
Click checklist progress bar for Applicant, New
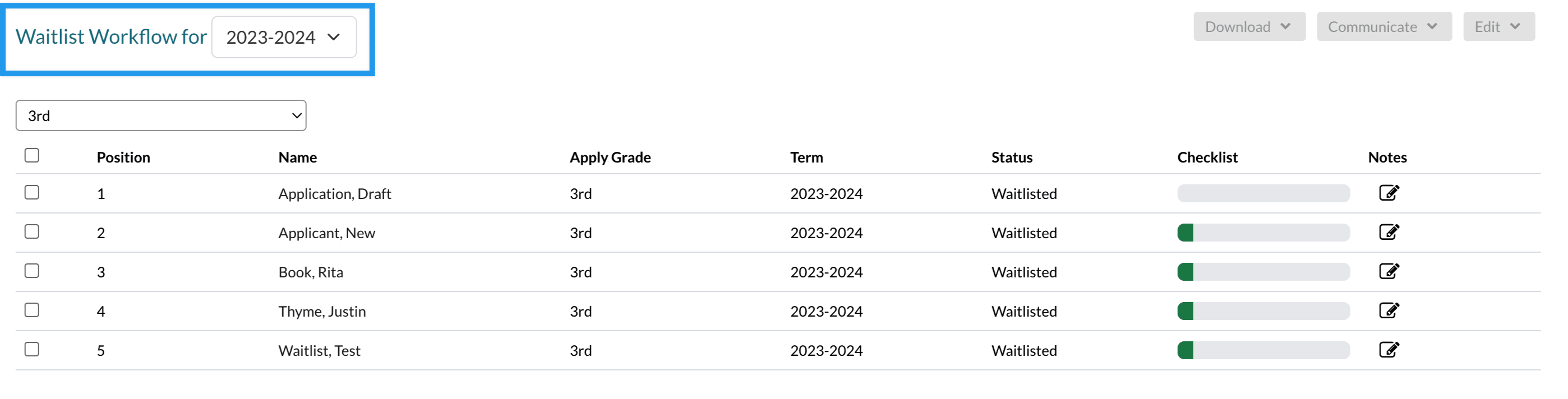coord(1263,233)
